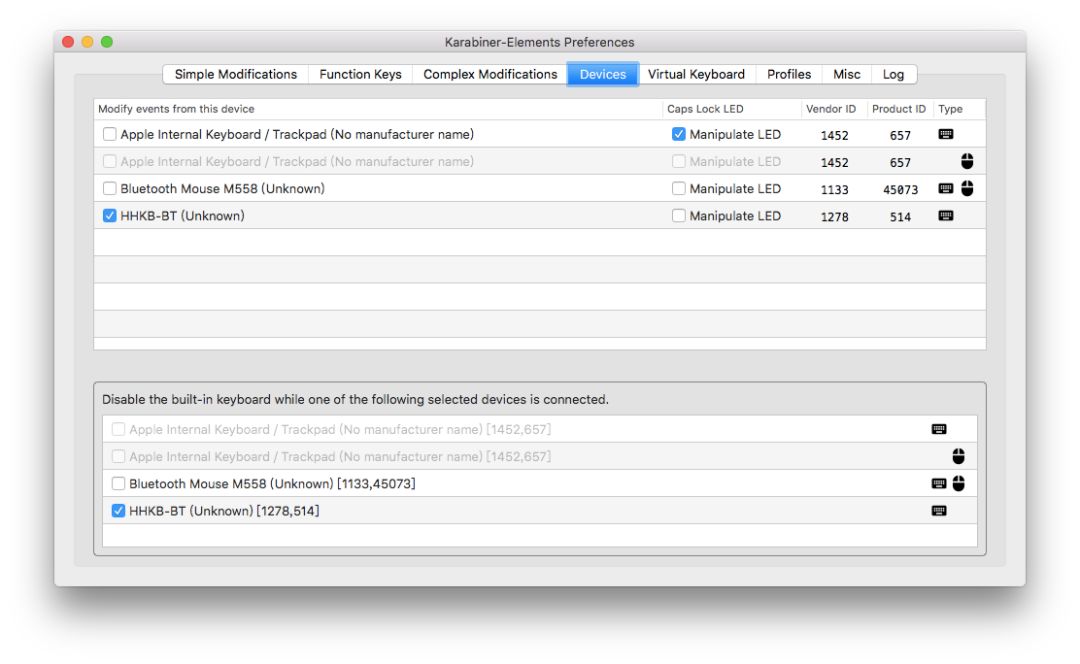Click the Vendor ID column header
Screen dimensions: 1080x664
pyautogui.click(x=830, y=109)
